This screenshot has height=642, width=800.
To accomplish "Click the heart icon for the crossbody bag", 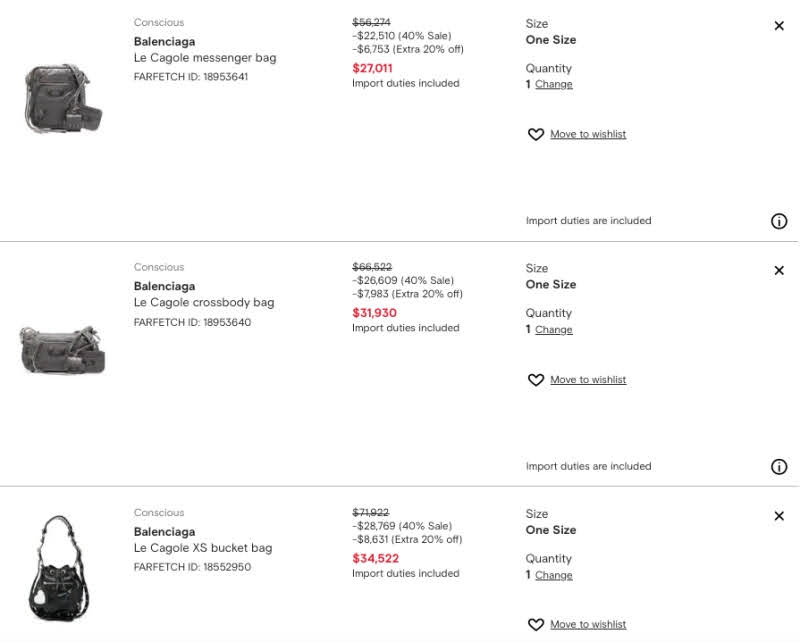I will 536,380.
